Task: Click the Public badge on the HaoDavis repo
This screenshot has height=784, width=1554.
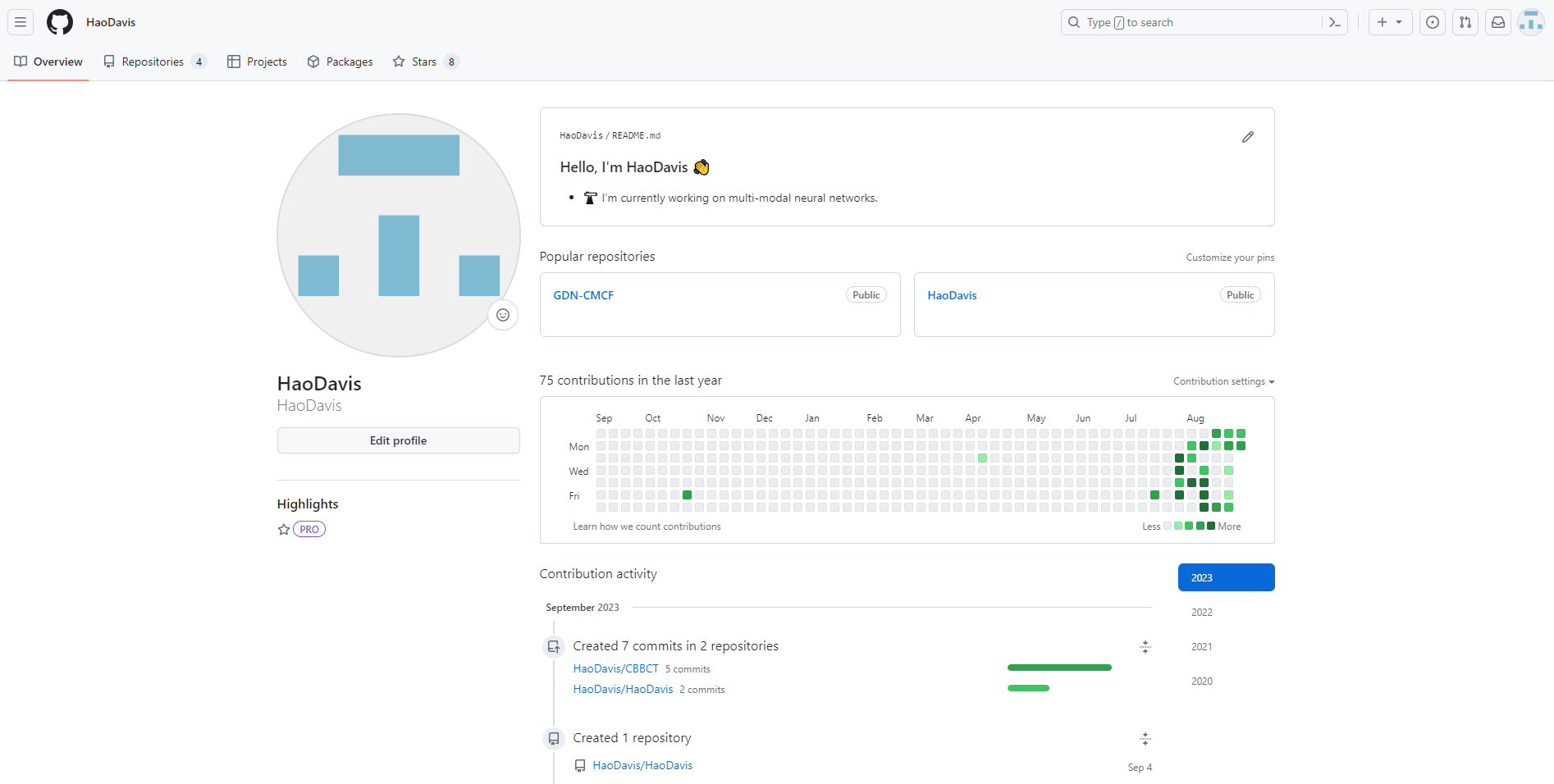Action: (1240, 295)
